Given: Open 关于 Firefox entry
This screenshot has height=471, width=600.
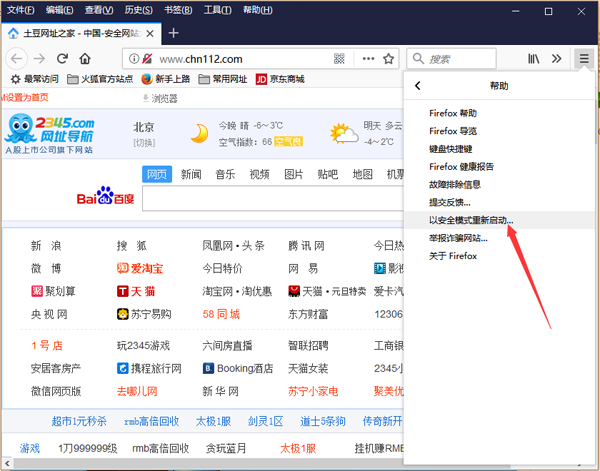Looking at the screenshot, I should 500,256.
